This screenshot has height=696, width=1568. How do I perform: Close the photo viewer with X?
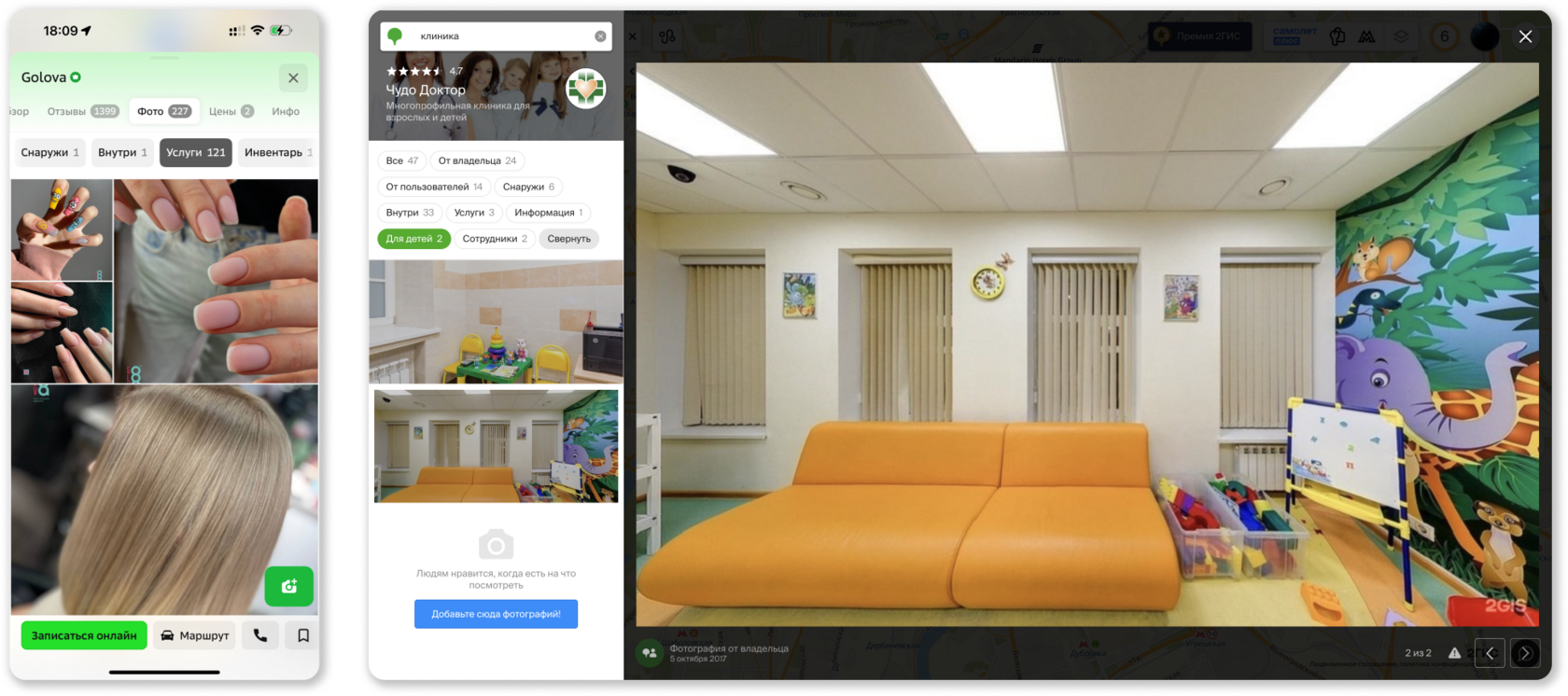[x=1525, y=36]
